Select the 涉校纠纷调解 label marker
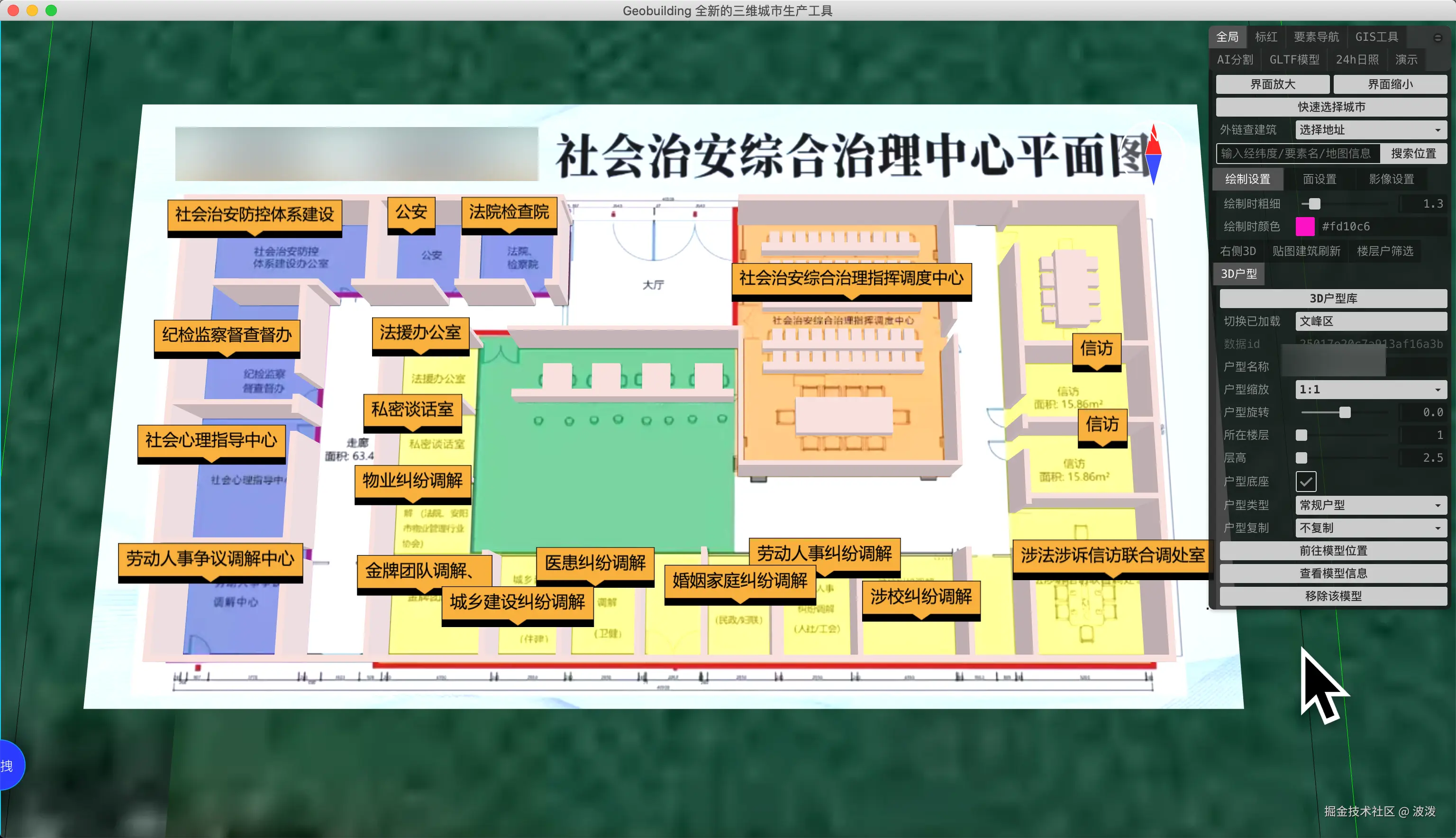This screenshot has height=838, width=1456. coord(921,597)
